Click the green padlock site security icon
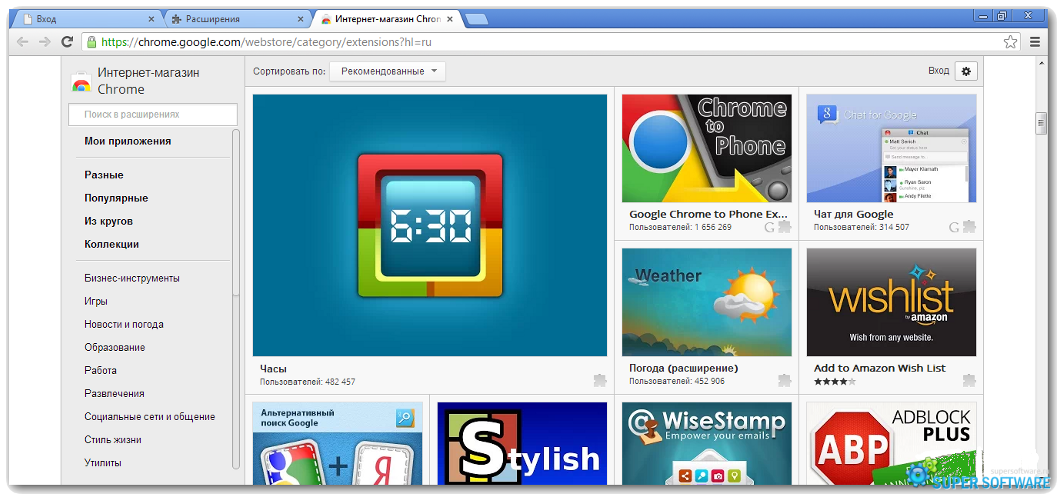Viewport: 1063px width, 500px height. point(92,42)
